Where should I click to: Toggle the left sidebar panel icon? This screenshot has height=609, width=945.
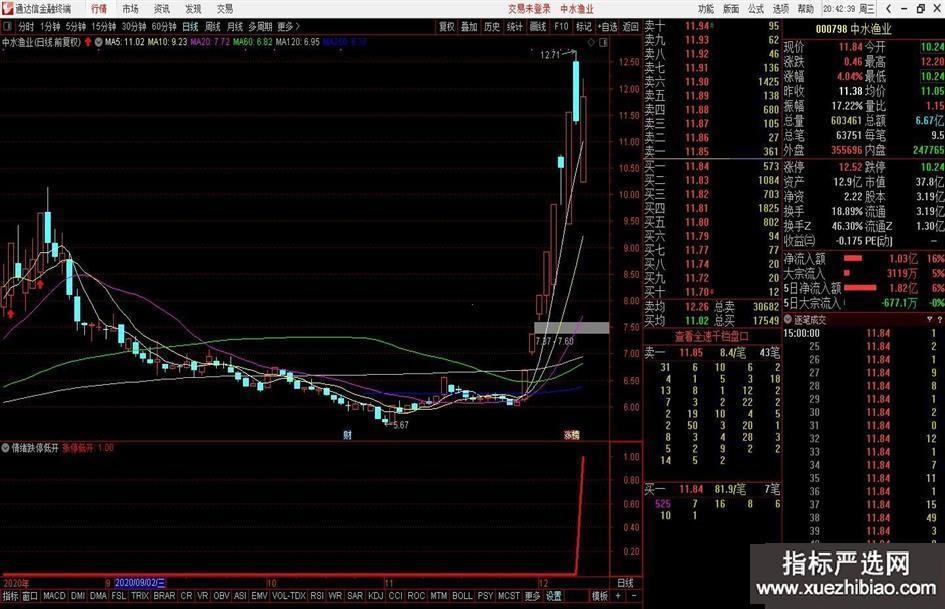click(x=7, y=27)
